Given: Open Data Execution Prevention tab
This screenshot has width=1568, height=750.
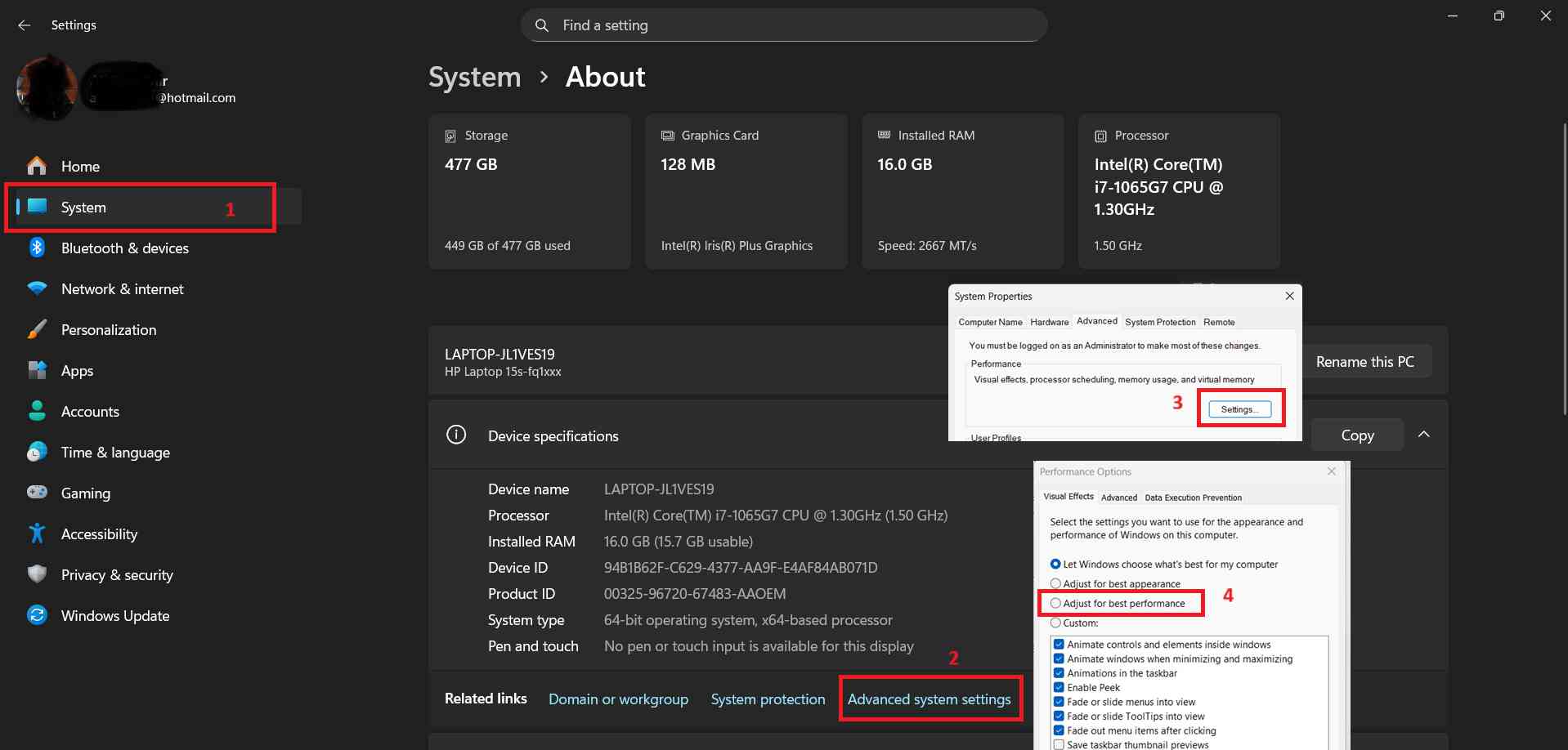Looking at the screenshot, I should point(1193,498).
